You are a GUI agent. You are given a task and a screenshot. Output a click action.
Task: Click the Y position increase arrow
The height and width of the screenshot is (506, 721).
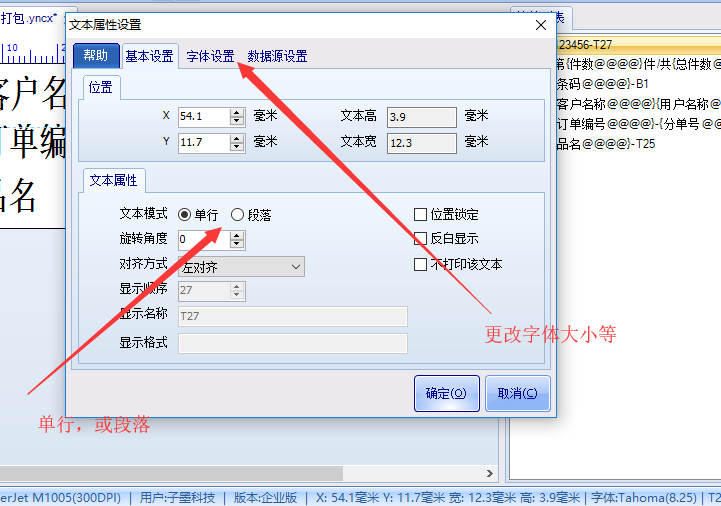tap(237, 138)
